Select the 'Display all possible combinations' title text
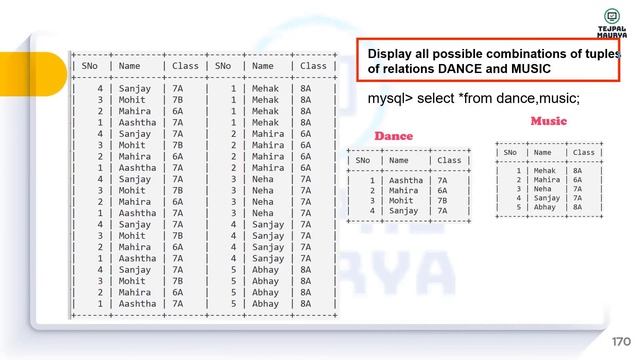 493,61
